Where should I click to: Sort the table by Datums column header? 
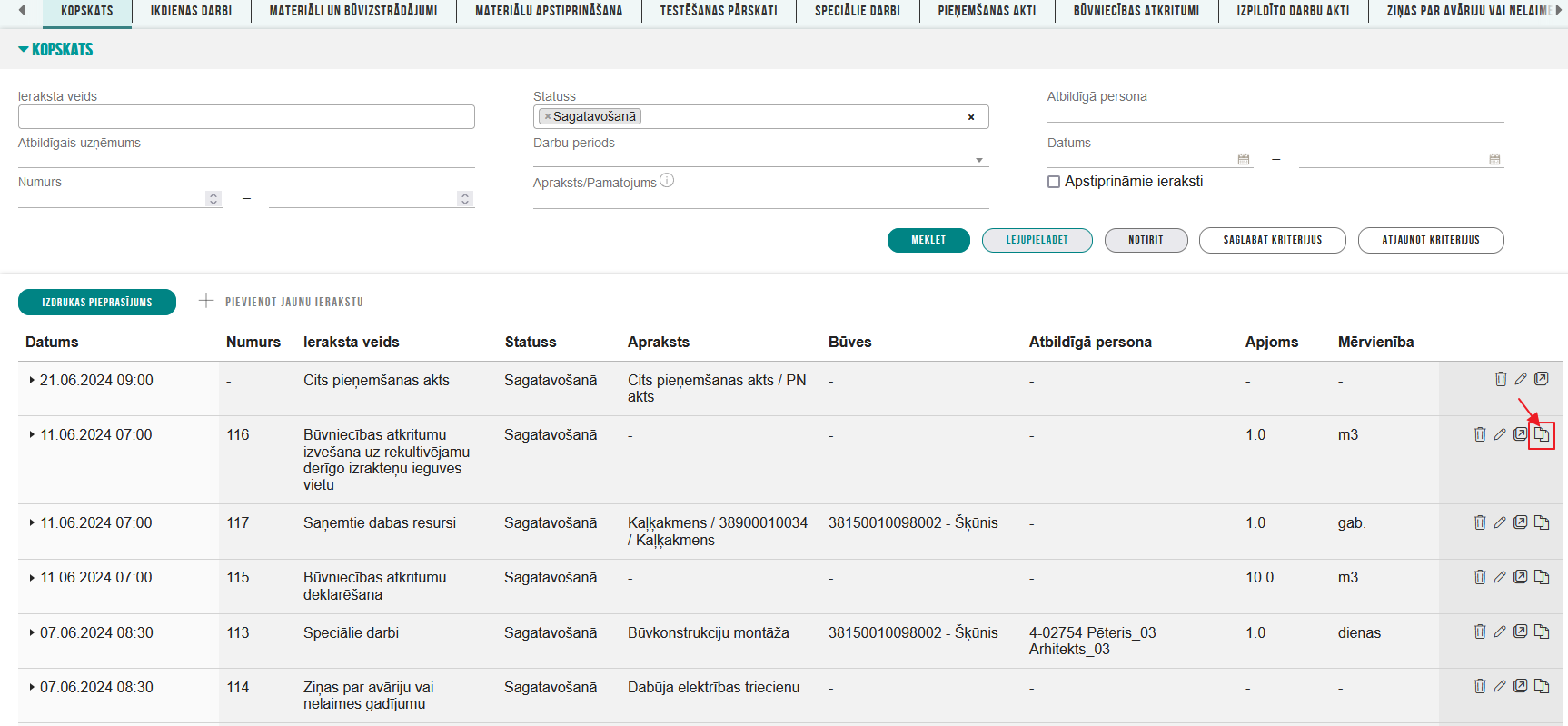click(x=52, y=342)
